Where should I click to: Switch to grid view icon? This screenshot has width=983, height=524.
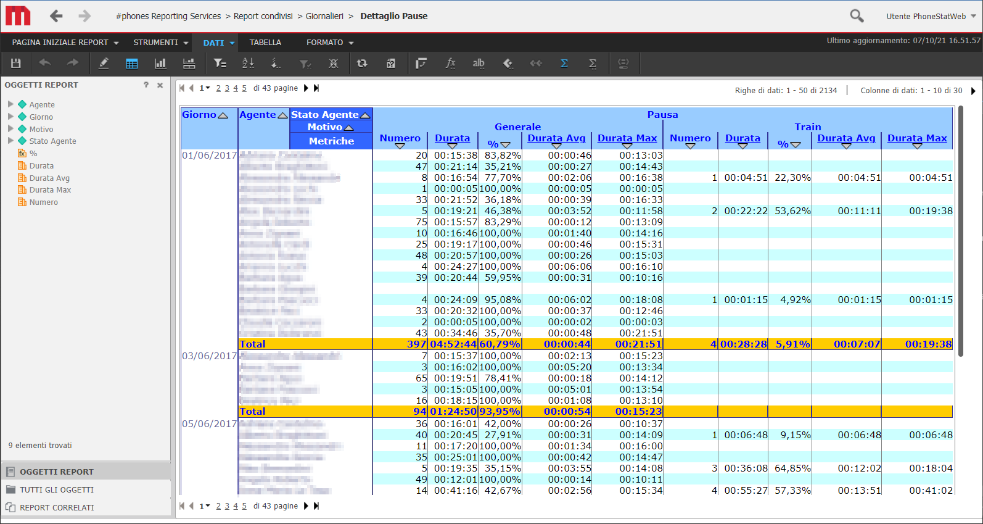[x=132, y=63]
